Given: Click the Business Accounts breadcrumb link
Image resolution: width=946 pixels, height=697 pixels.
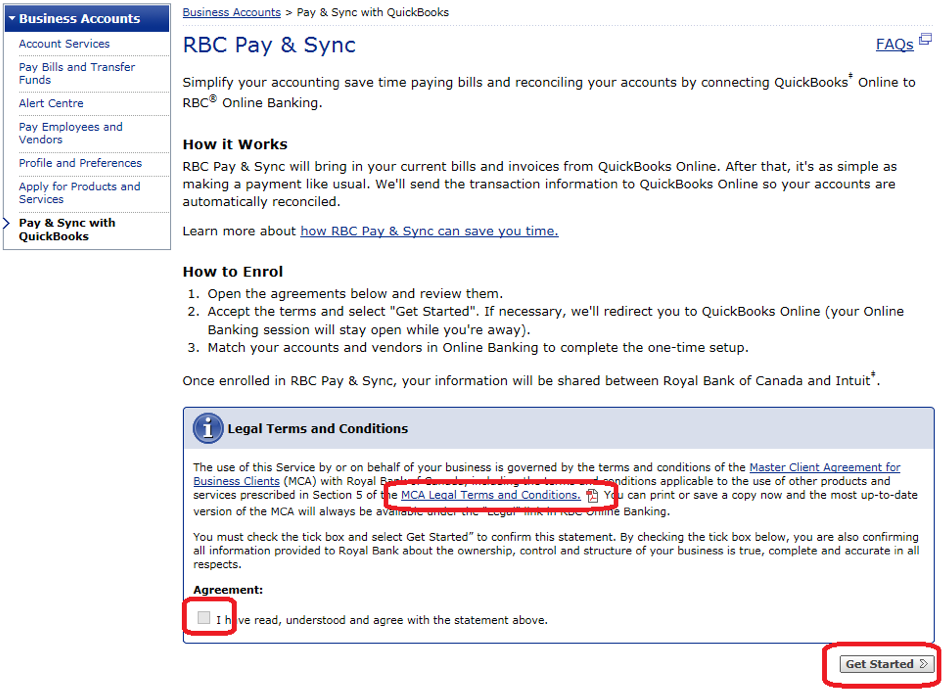Looking at the screenshot, I should (x=232, y=12).
